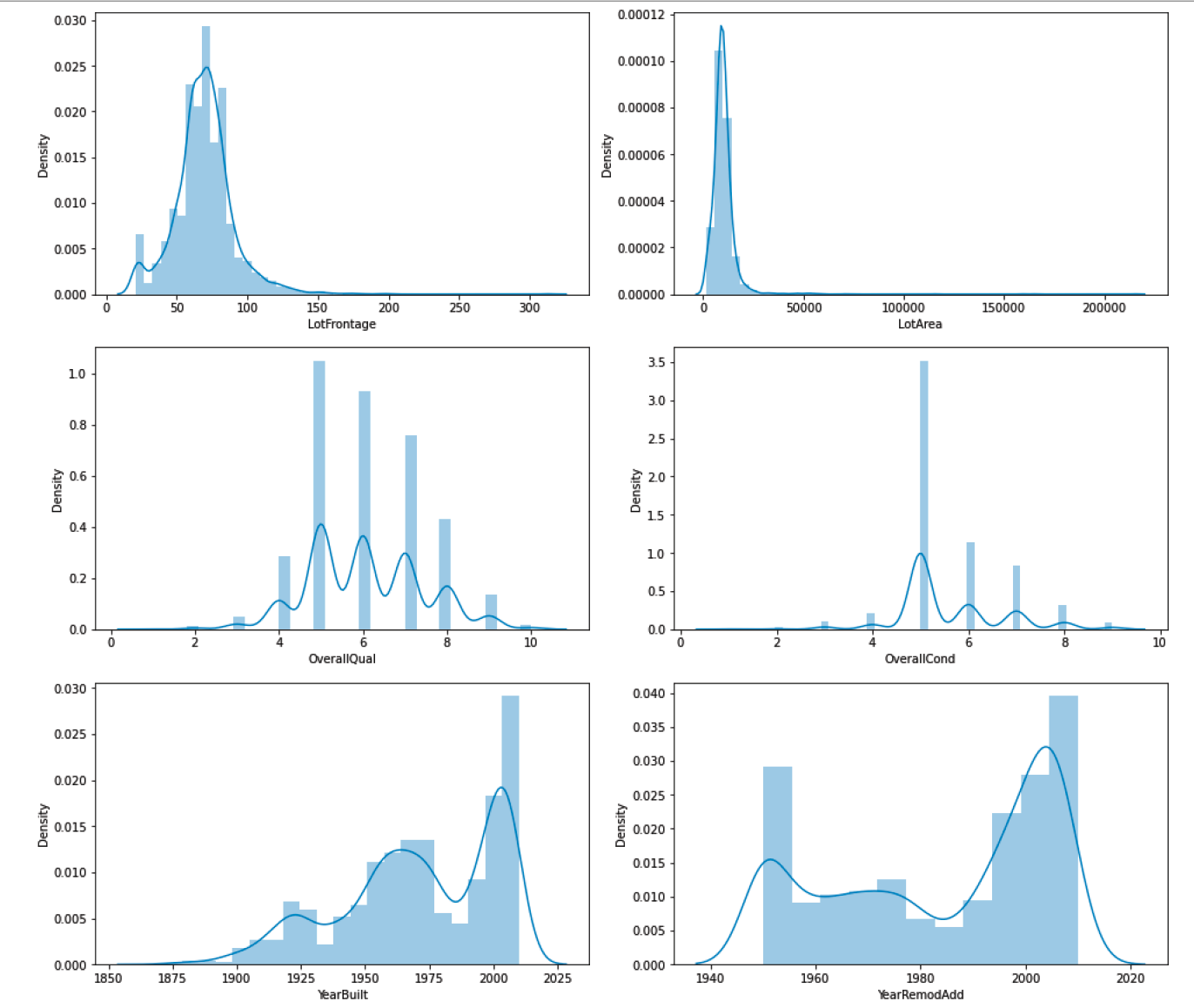Click the OverallCond axis label

(920, 660)
